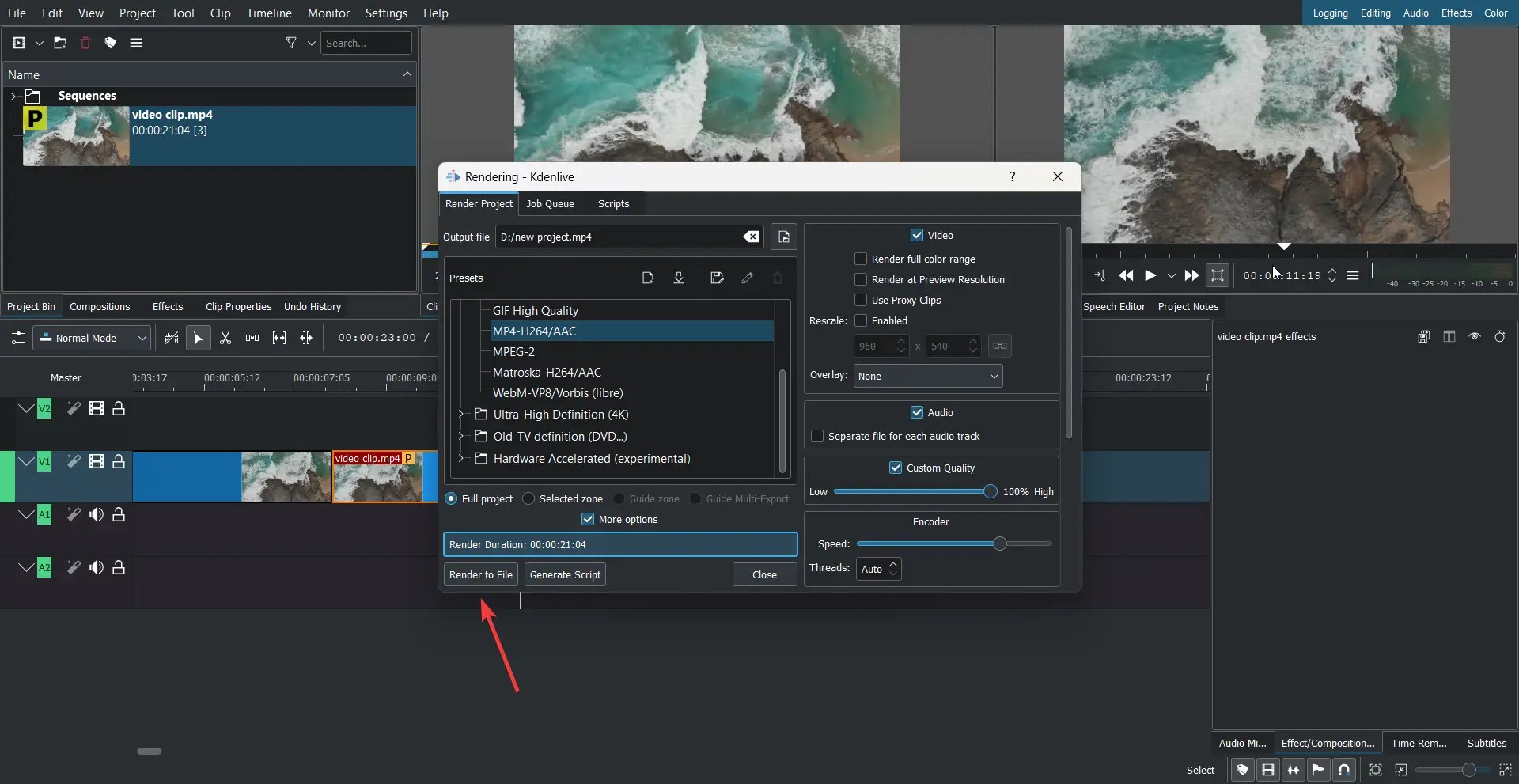1519x784 pixels.
Task: Activate the spacer tool
Action: [252, 338]
